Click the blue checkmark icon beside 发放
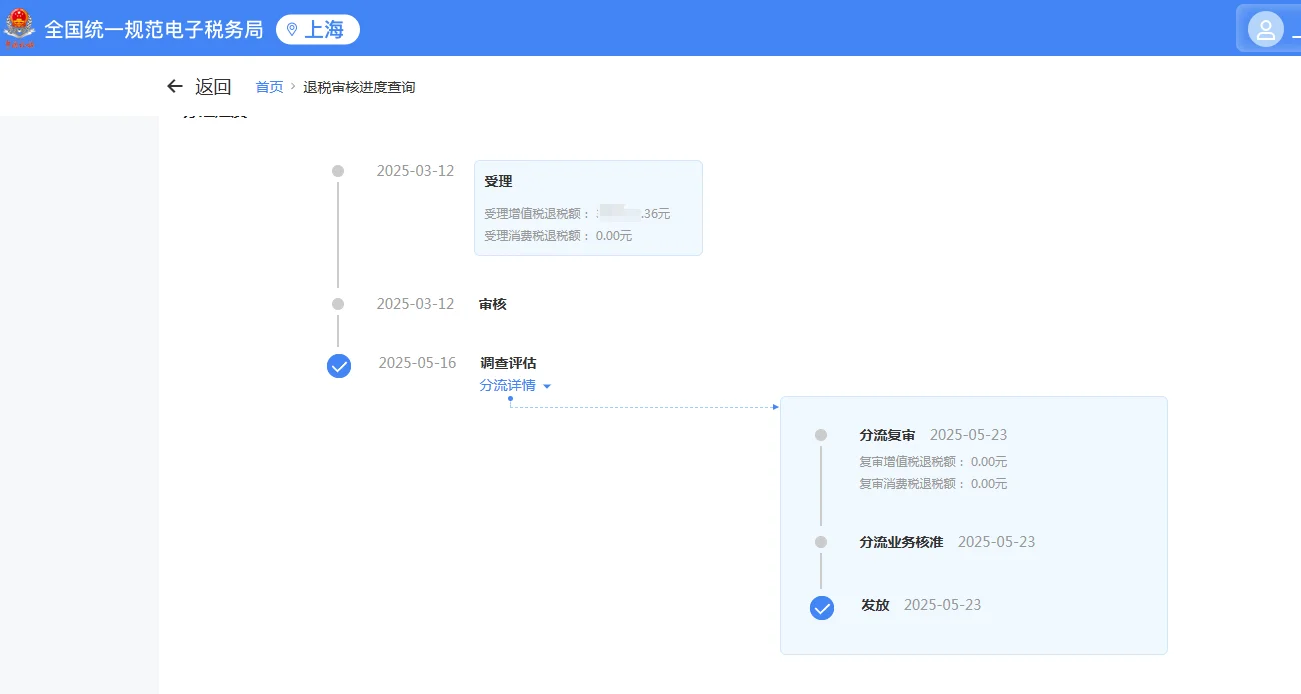 821,607
